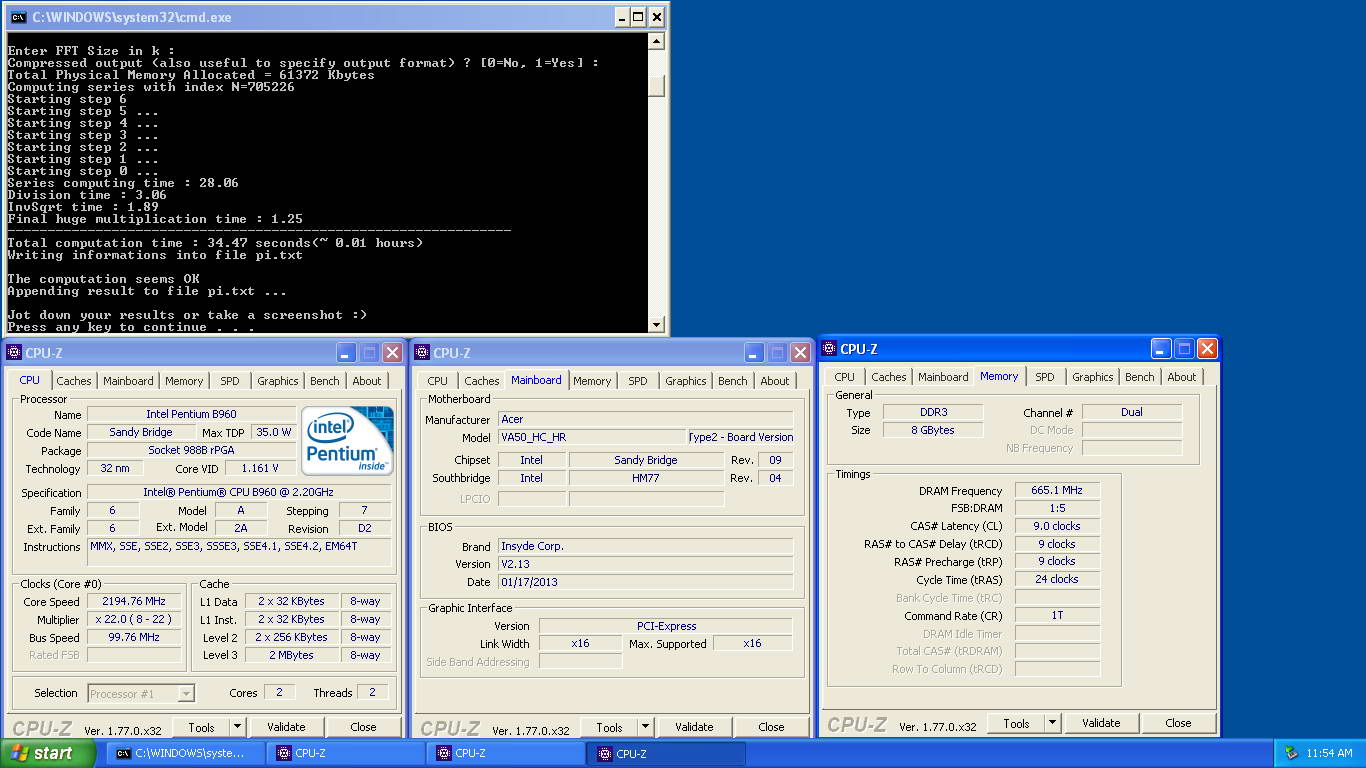Switch to Bench tab in CPU window
Image resolution: width=1366 pixels, height=768 pixels.
(325, 381)
